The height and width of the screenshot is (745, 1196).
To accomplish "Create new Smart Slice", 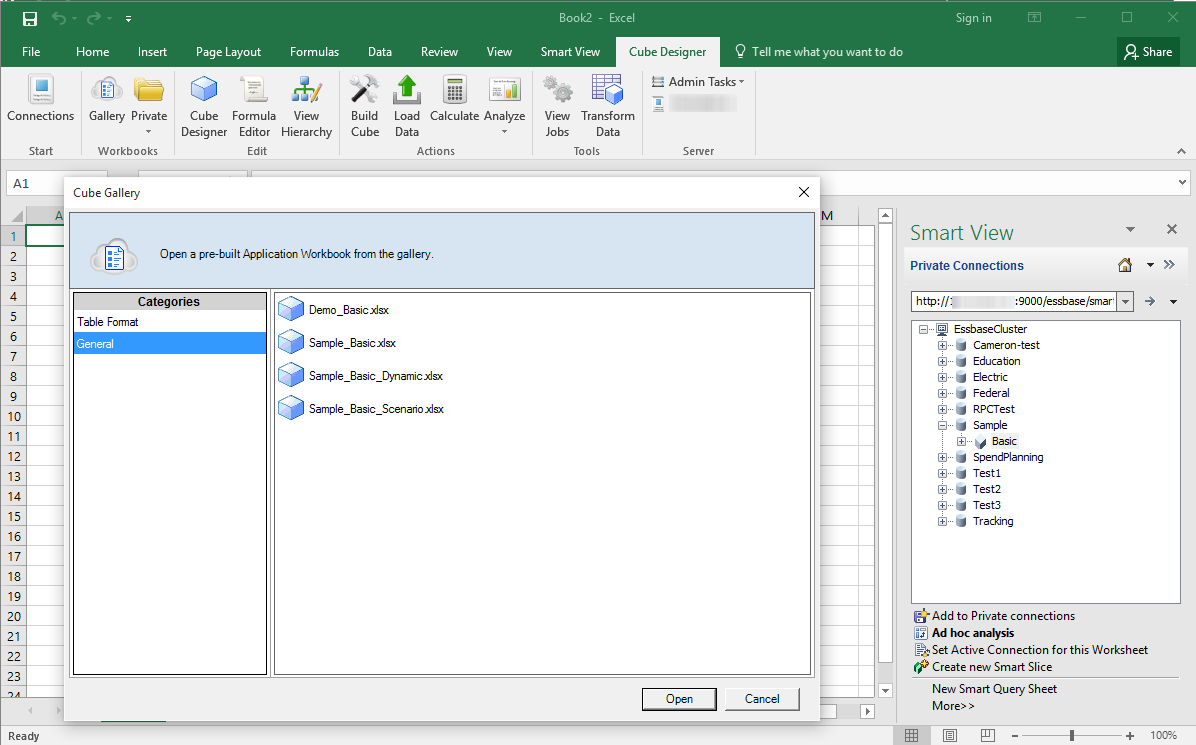I will 992,666.
